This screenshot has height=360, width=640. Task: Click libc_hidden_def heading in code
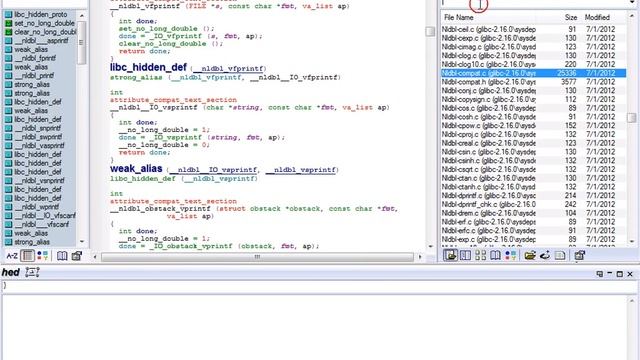pyautogui.click(x=148, y=67)
